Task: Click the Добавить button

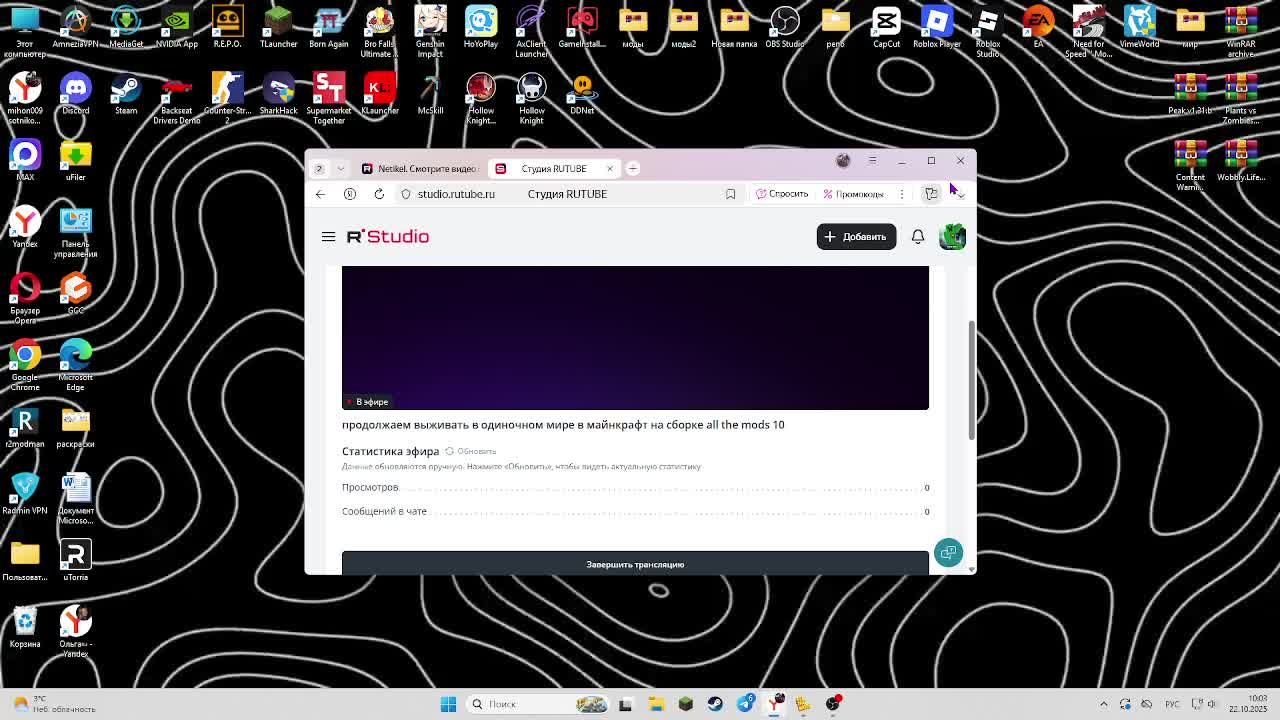Action: coord(856,237)
